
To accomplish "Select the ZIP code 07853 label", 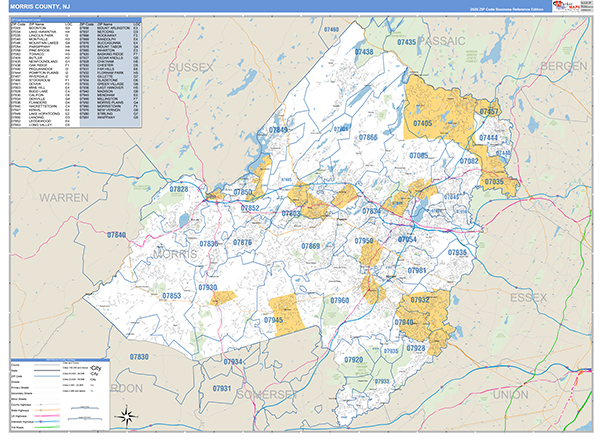I will (172, 296).
